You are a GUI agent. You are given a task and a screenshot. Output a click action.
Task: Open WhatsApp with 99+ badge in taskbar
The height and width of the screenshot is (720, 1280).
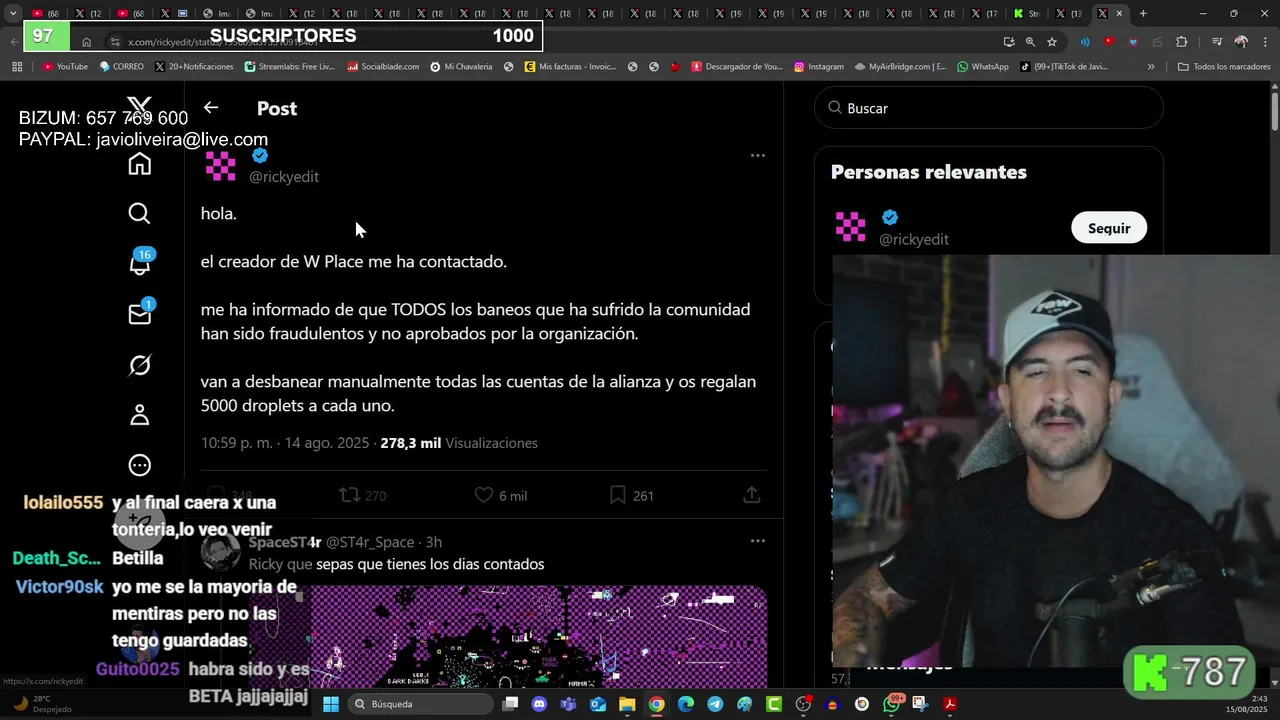(892, 704)
